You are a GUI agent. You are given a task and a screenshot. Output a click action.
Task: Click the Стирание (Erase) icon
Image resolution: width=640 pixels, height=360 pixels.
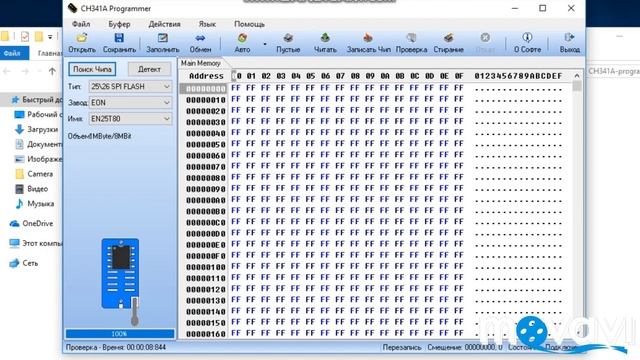pyautogui.click(x=448, y=38)
